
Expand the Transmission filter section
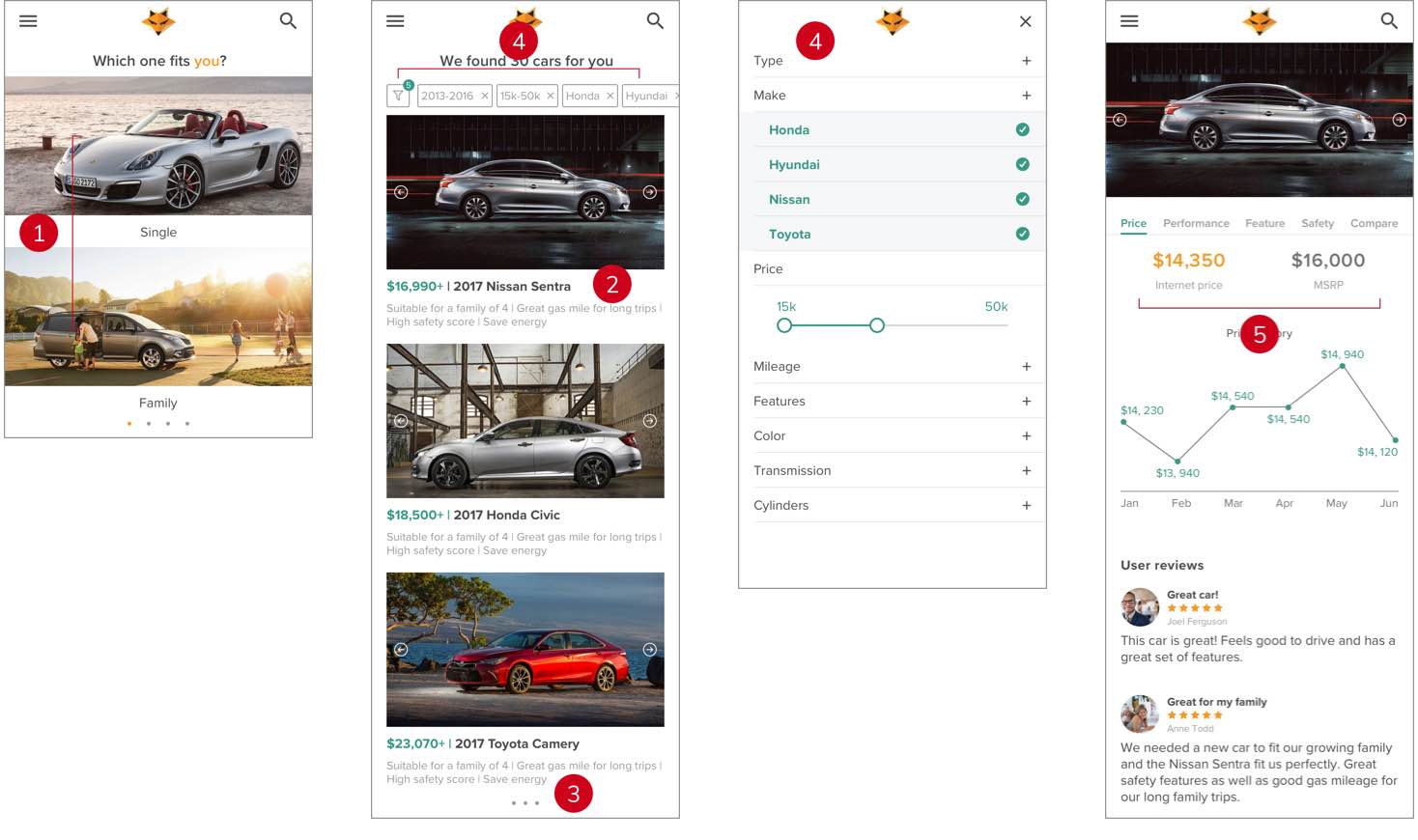pyautogui.click(x=1026, y=471)
